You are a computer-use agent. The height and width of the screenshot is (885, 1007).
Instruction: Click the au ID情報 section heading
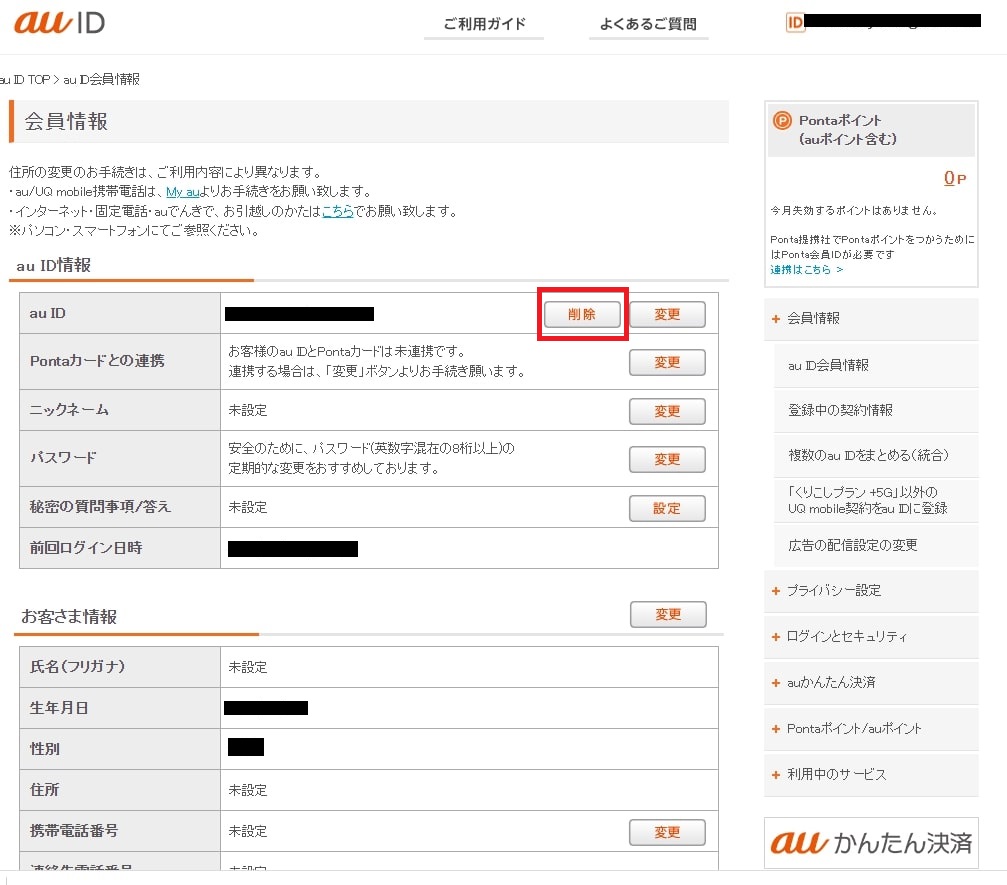pyautogui.click(x=54, y=265)
